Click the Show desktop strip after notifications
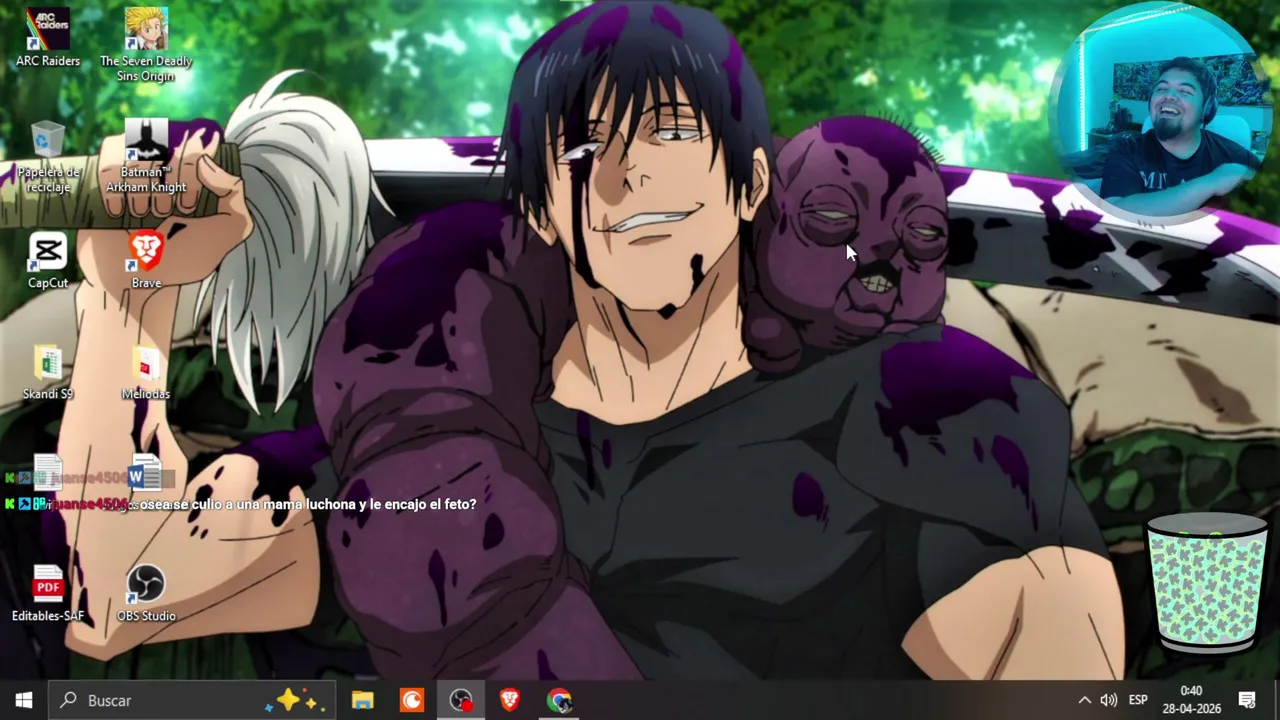1280x720 pixels. [x=1277, y=700]
